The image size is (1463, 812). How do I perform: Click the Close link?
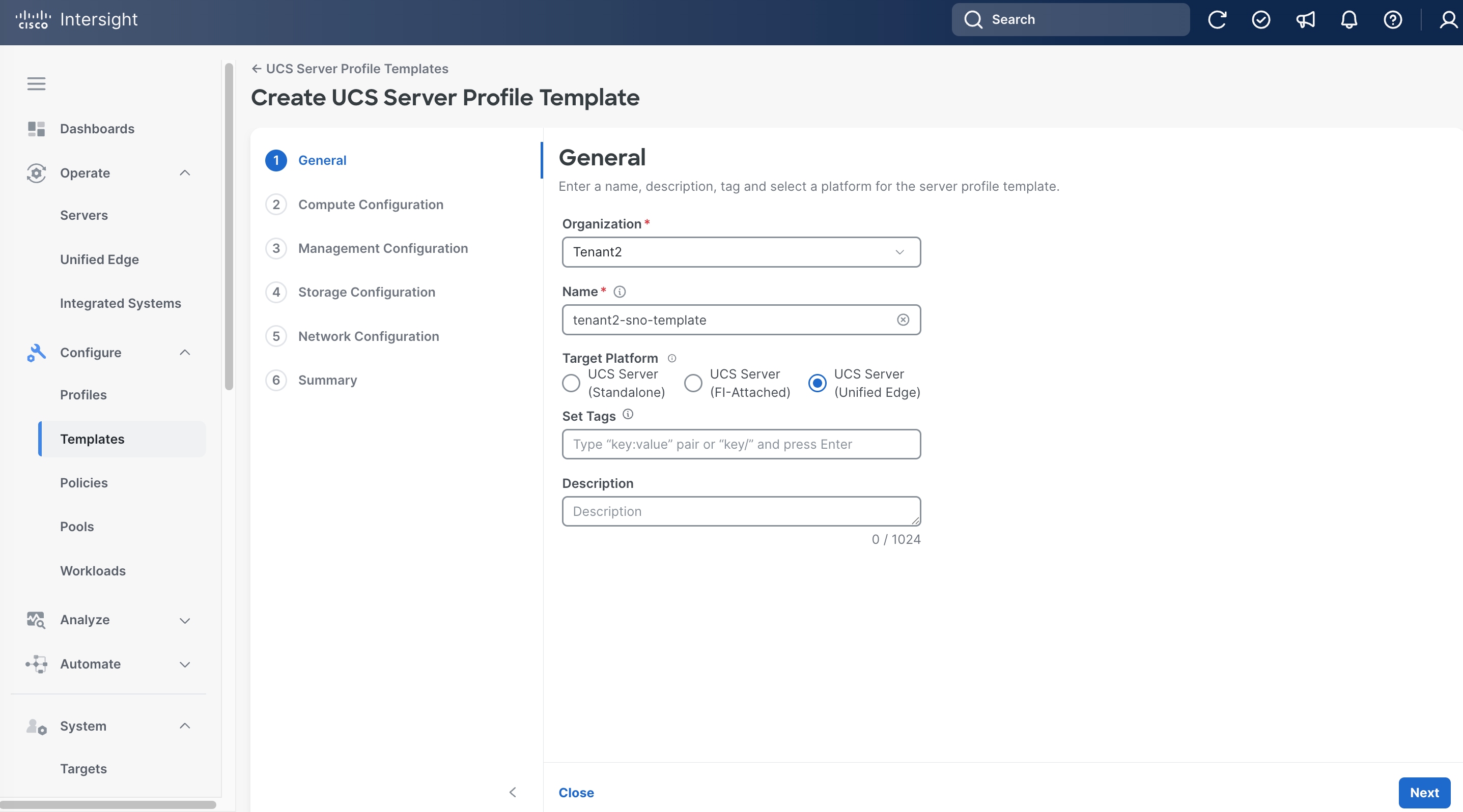pyautogui.click(x=576, y=793)
